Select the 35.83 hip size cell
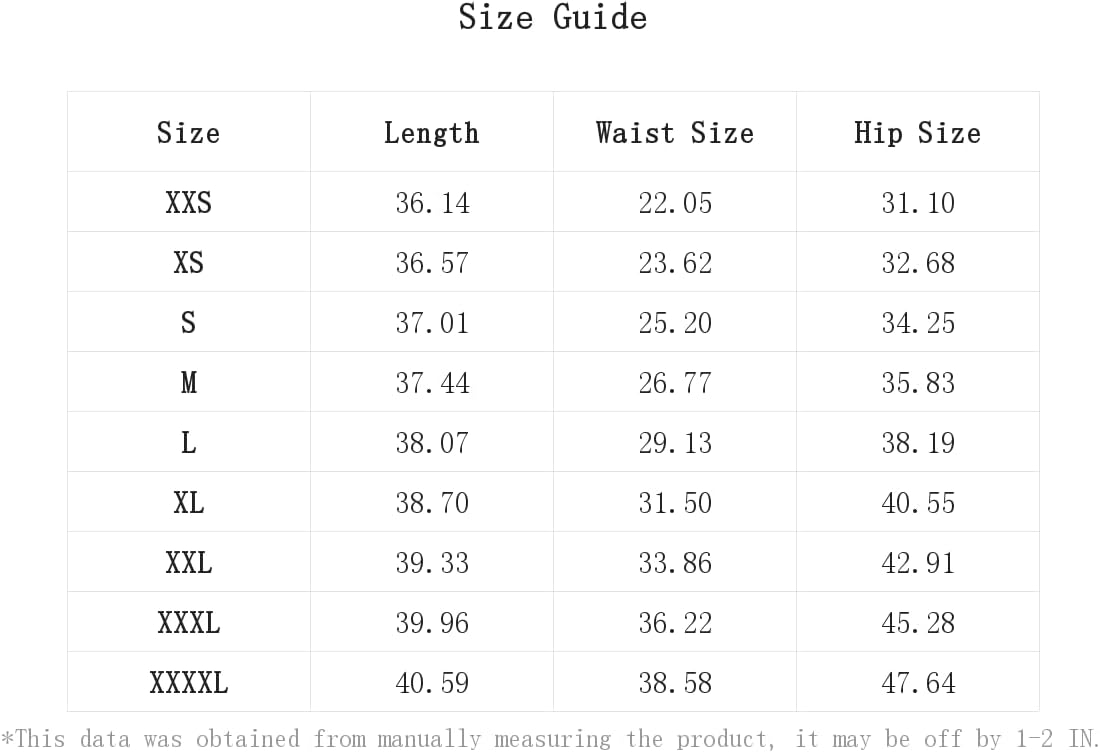Viewport: 1100px width, 753px height. [x=918, y=383]
